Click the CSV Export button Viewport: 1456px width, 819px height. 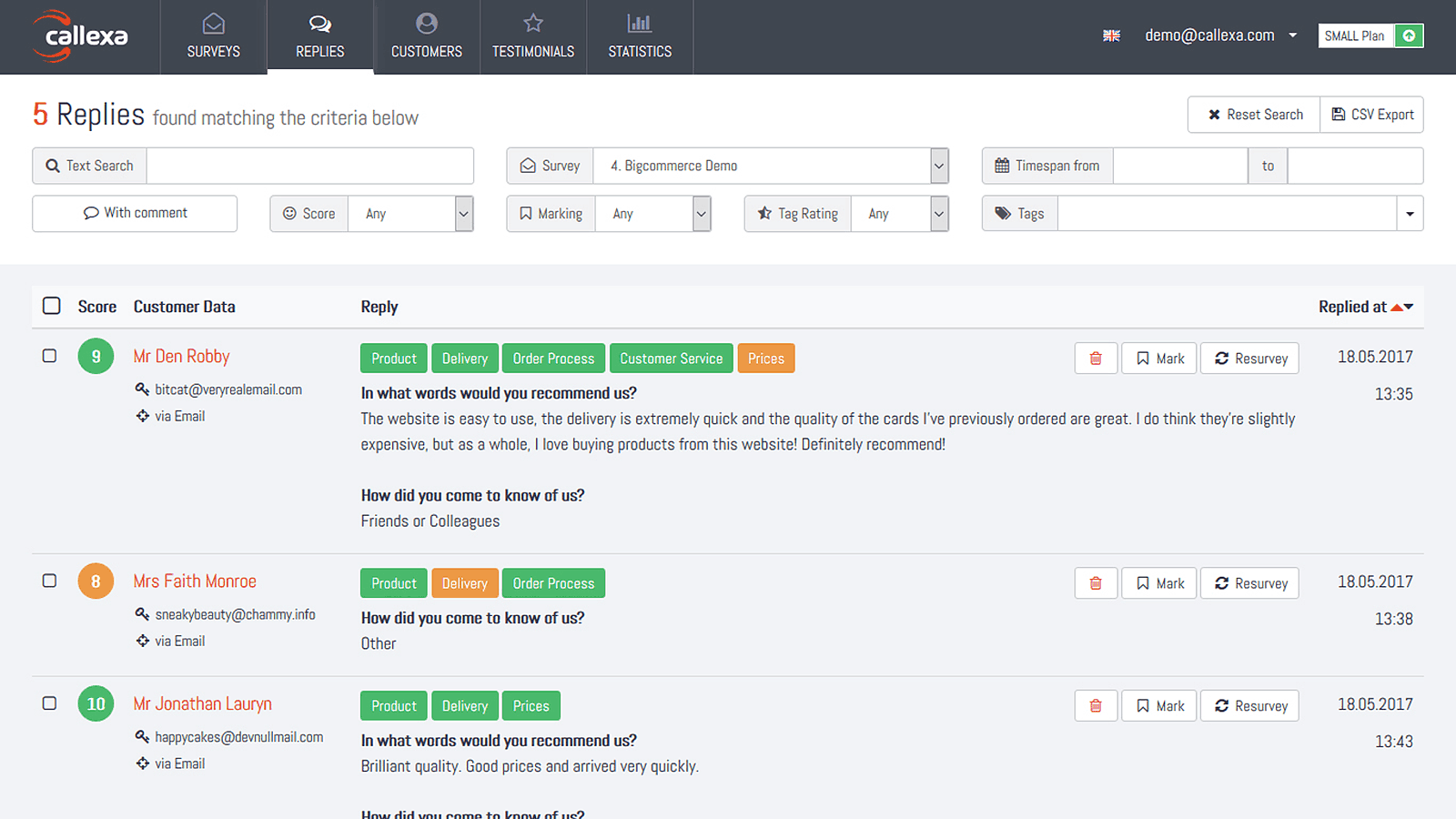(x=1371, y=115)
